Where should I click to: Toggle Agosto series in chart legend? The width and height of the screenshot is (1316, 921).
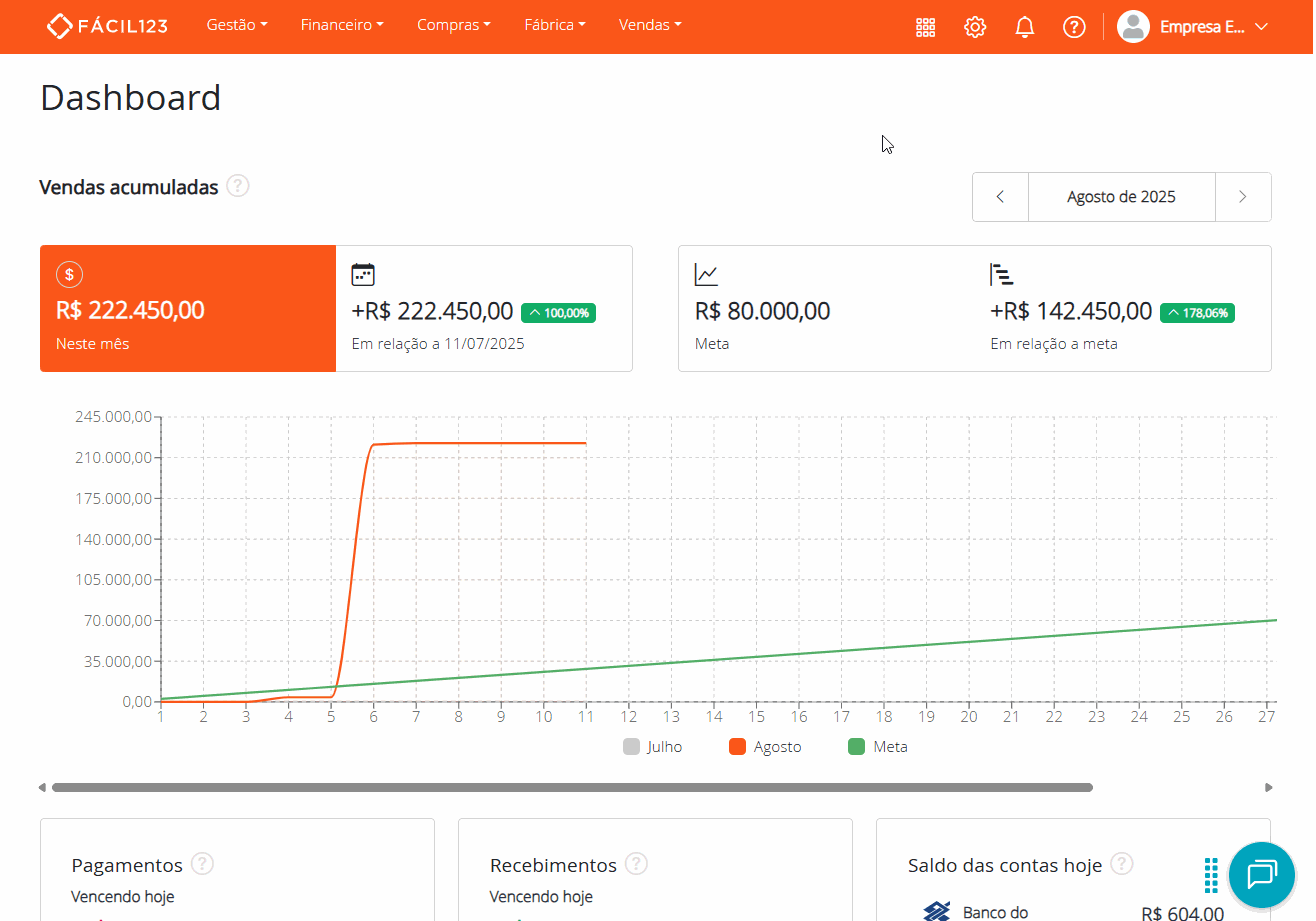tap(766, 747)
